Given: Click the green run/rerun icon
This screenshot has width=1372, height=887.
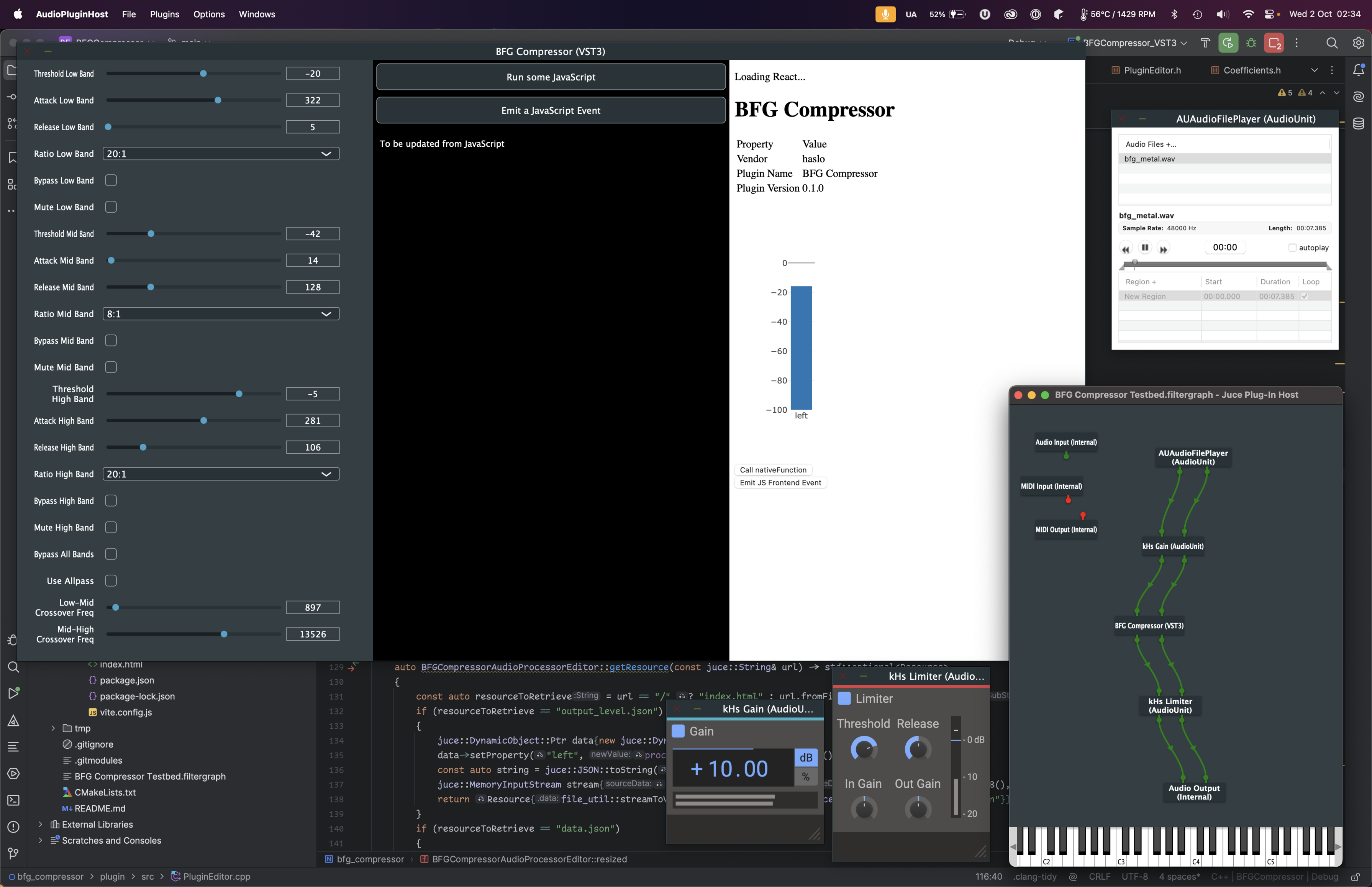Looking at the screenshot, I should [x=1228, y=43].
